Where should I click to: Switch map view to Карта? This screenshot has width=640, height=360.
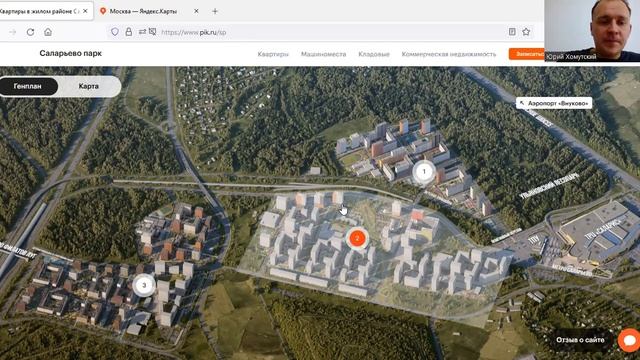click(89, 86)
